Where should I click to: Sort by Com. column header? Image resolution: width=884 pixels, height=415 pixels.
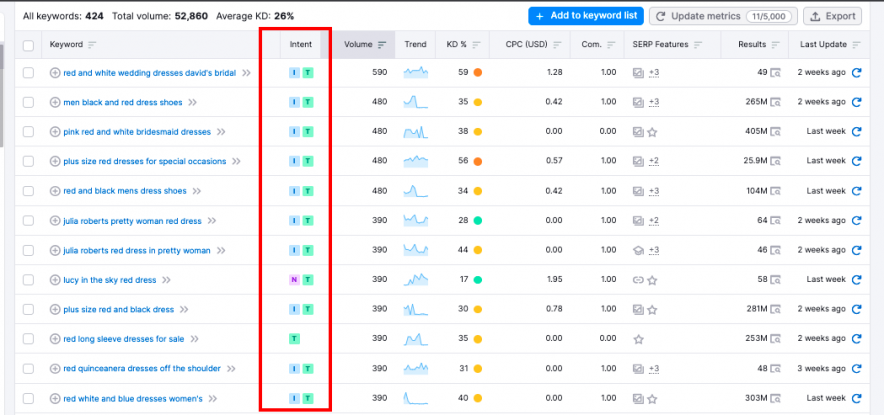pyautogui.click(x=597, y=45)
